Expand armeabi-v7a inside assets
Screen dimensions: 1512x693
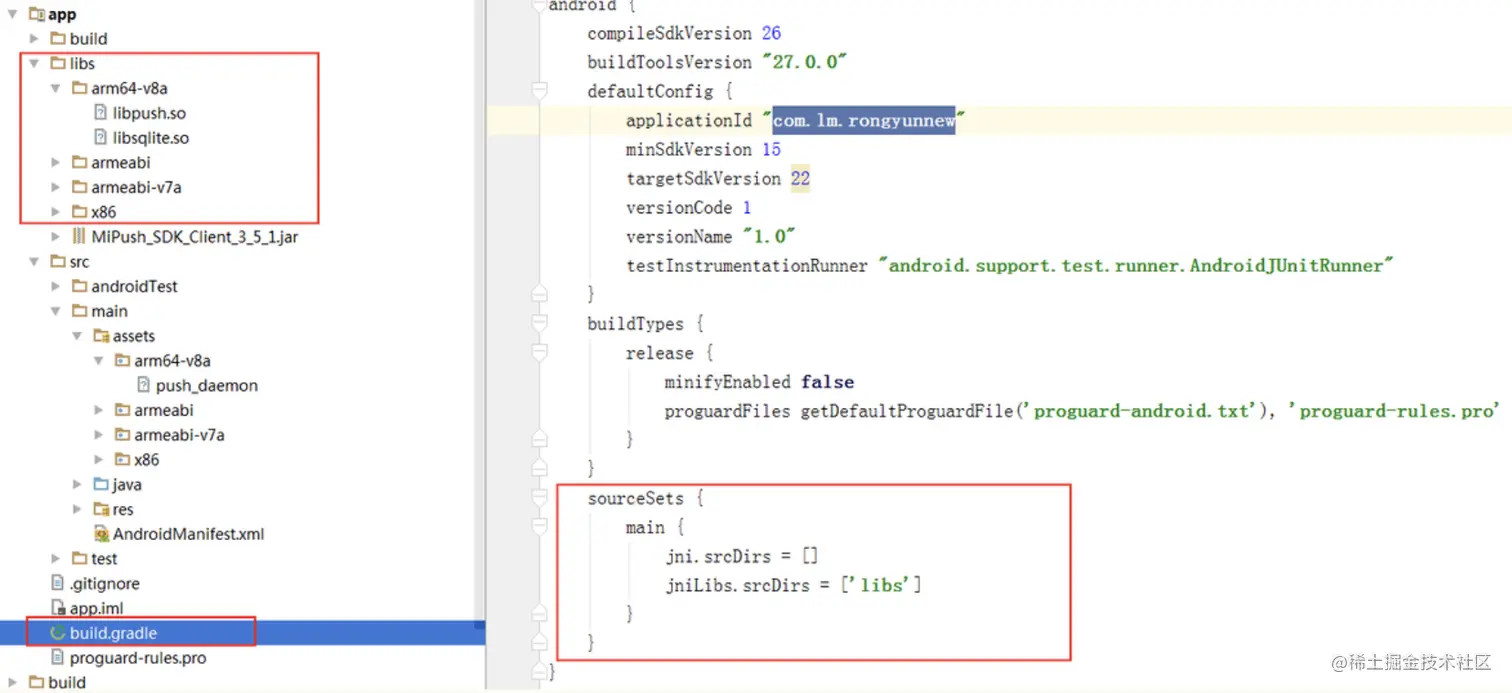[98, 435]
